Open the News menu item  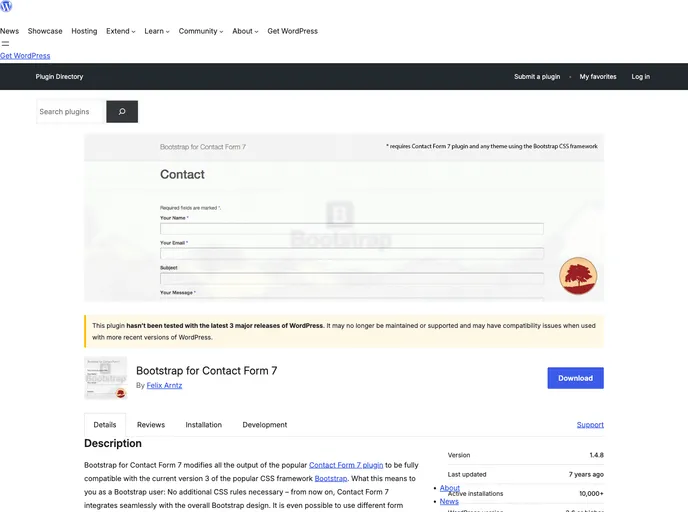coord(9,31)
